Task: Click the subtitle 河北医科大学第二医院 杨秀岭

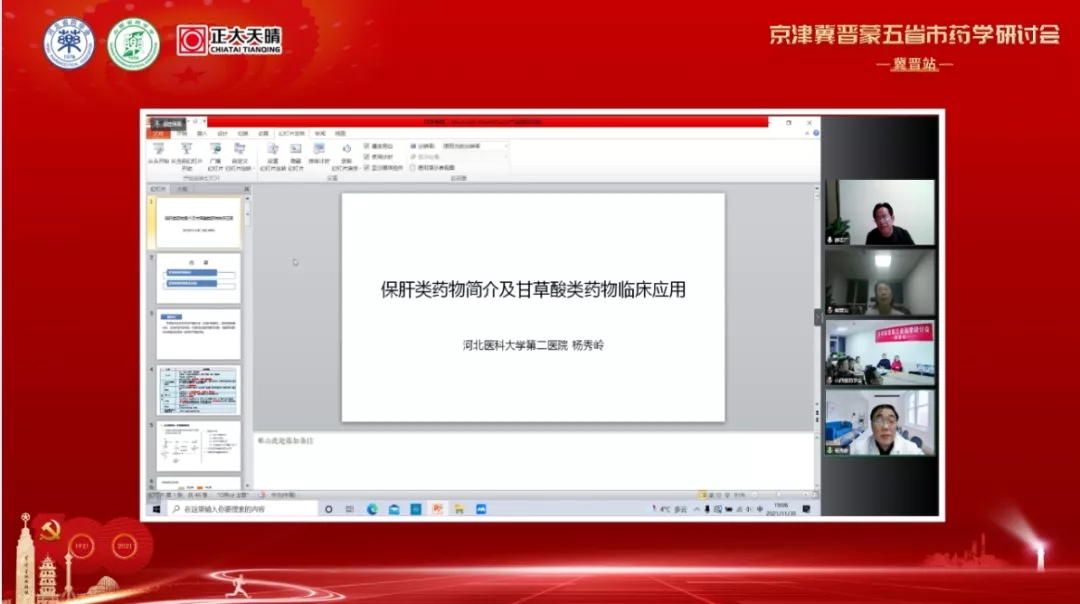Action: 533,346
